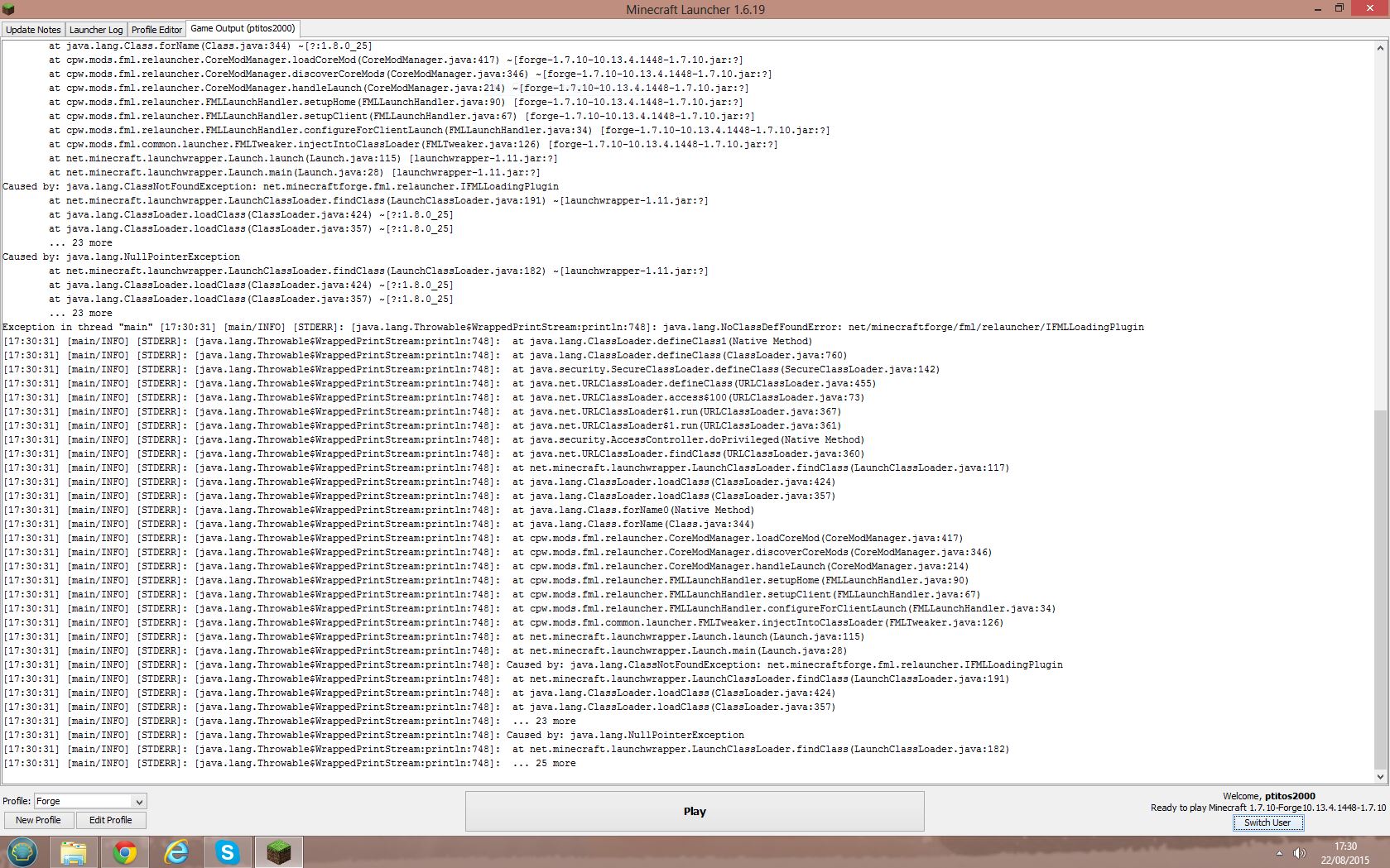
Task: Close the Minecraft Launcher window
Action: point(1370,9)
